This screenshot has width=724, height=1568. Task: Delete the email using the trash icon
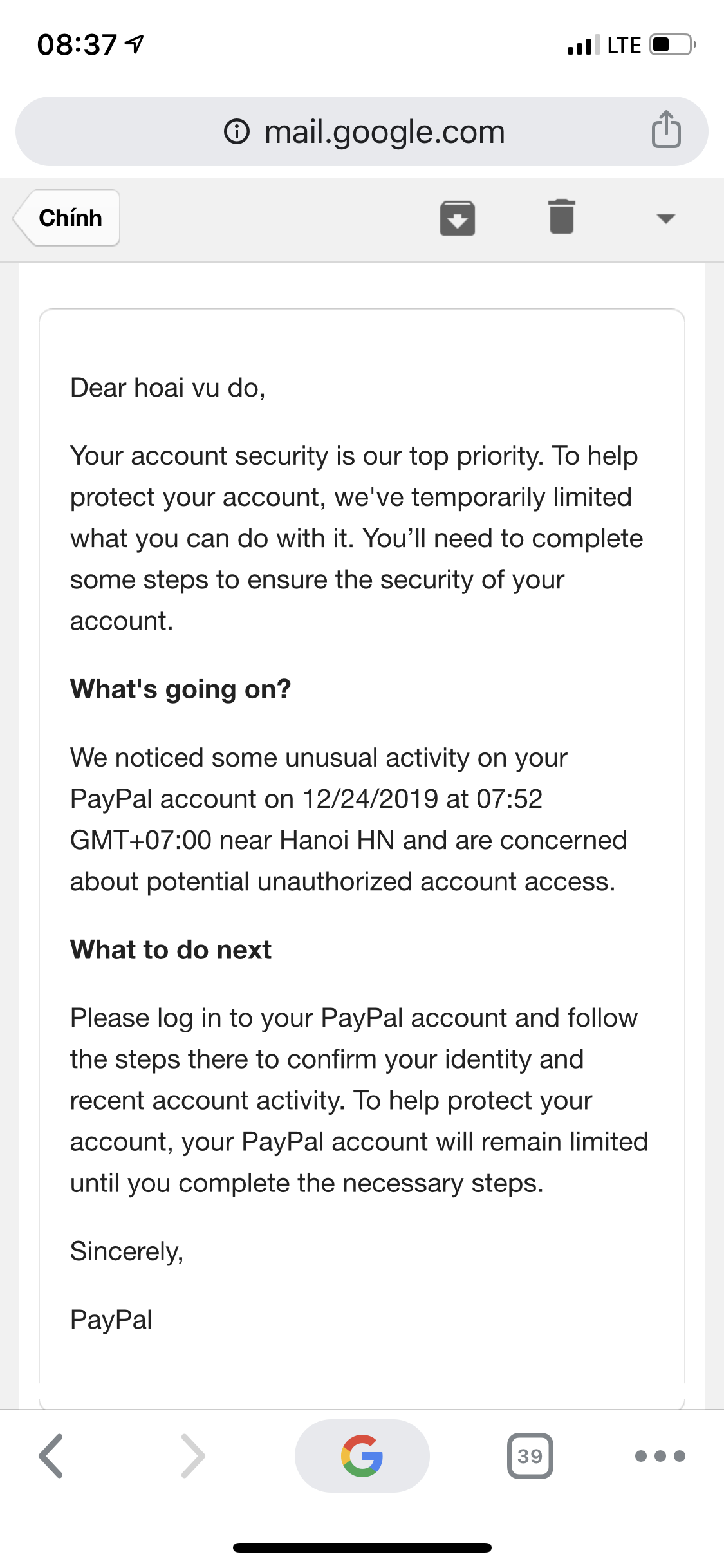click(562, 217)
